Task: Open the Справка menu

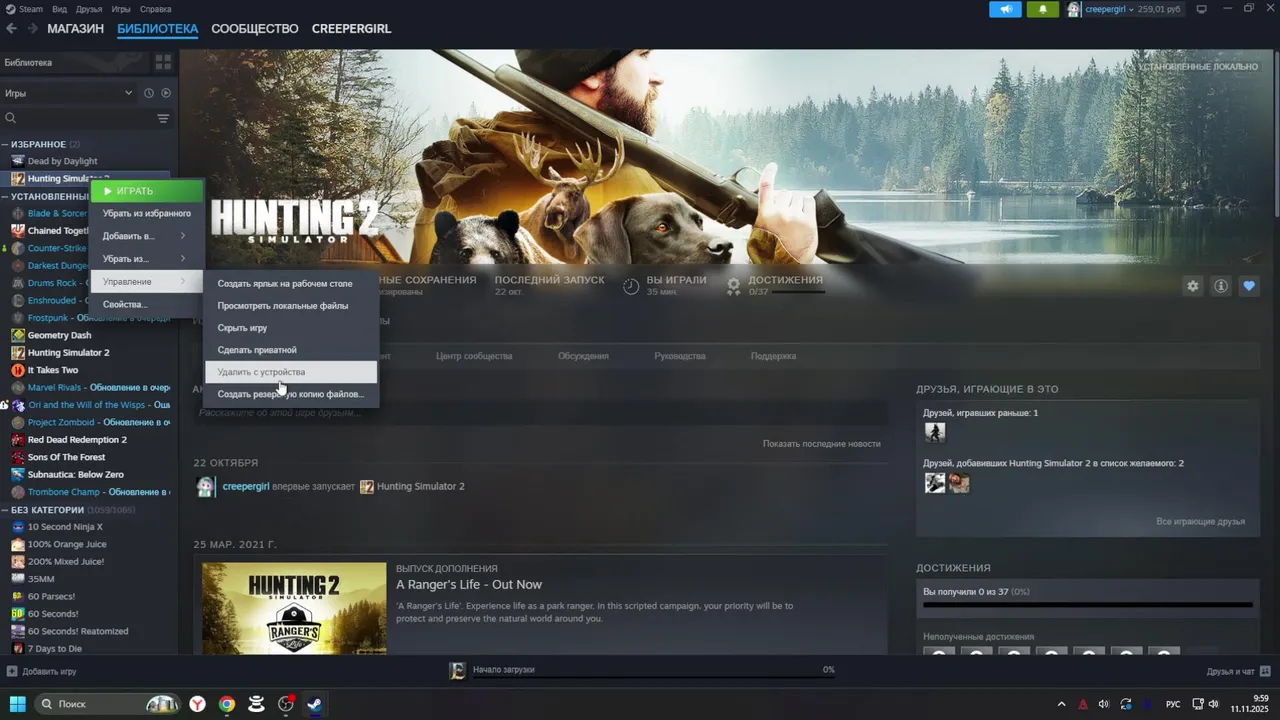Action: point(155,9)
